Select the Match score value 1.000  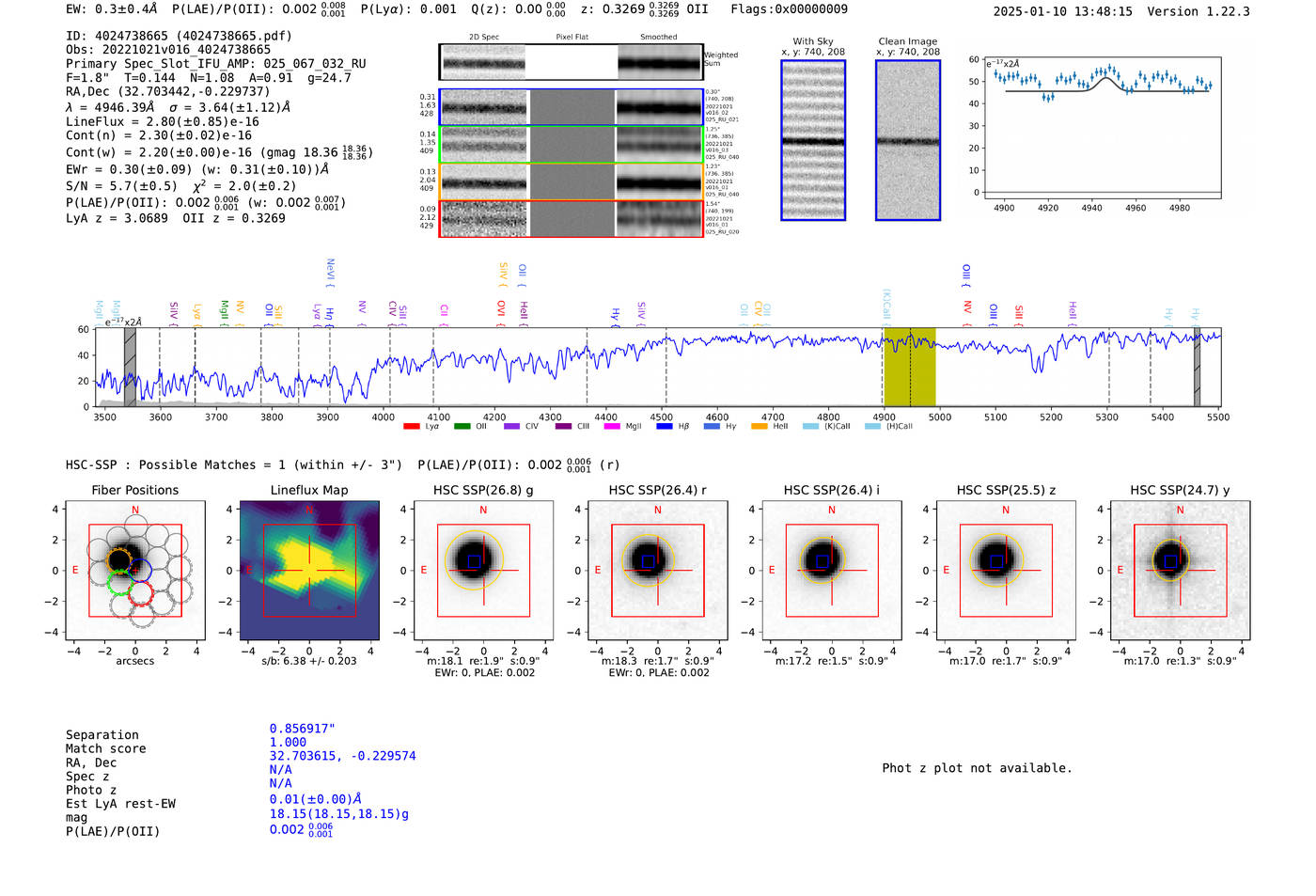pos(288,743)
